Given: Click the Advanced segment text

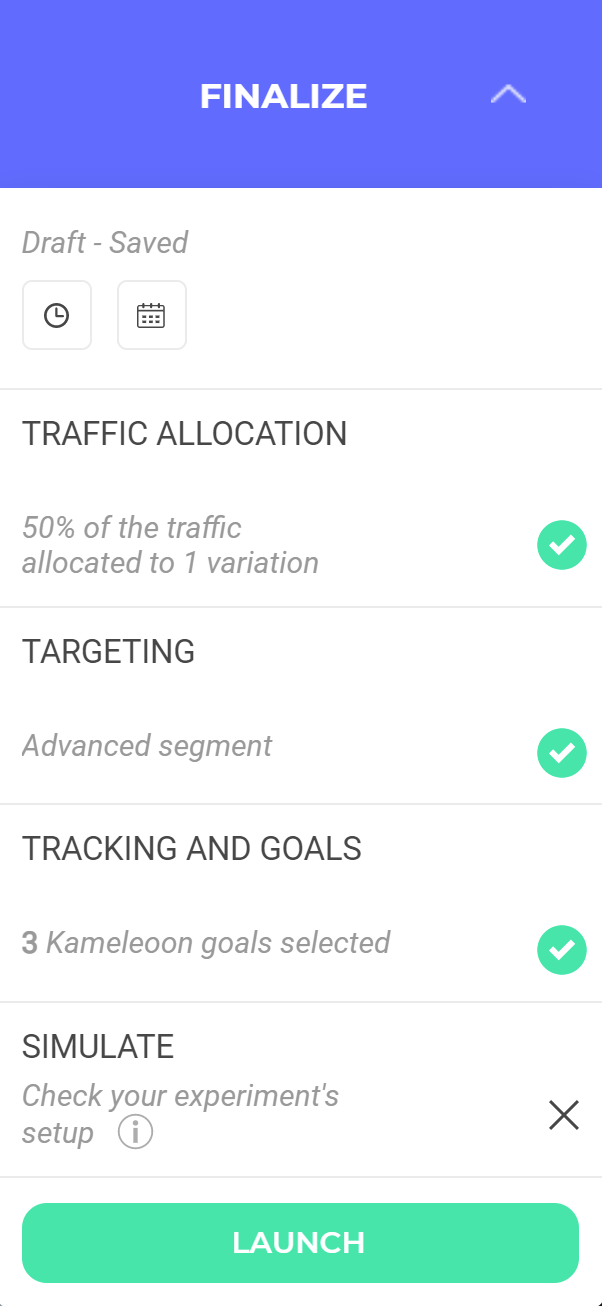Looking at the screenshot, I should click(147, 746).
